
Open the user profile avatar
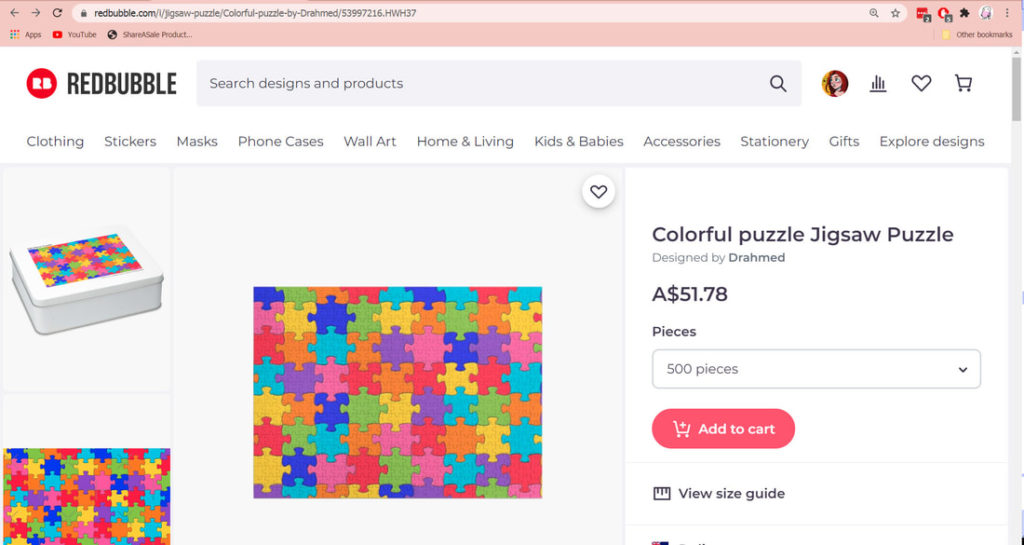pyautogui.click(x=835, y=84)
